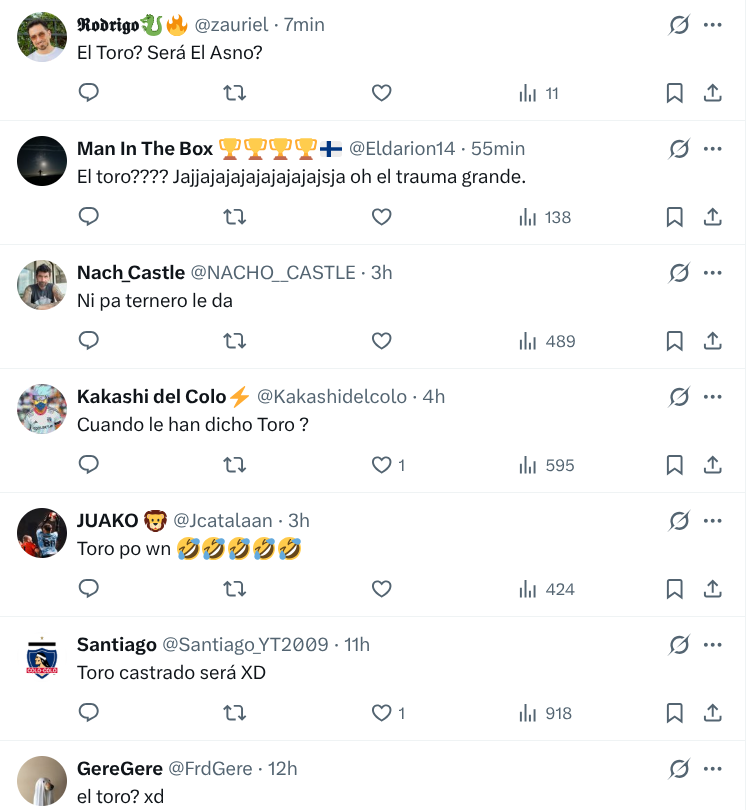Reply to Rodrigo's tweet
Image resolution: width=747 pixels, height=810 pixels.
[89, 92]
